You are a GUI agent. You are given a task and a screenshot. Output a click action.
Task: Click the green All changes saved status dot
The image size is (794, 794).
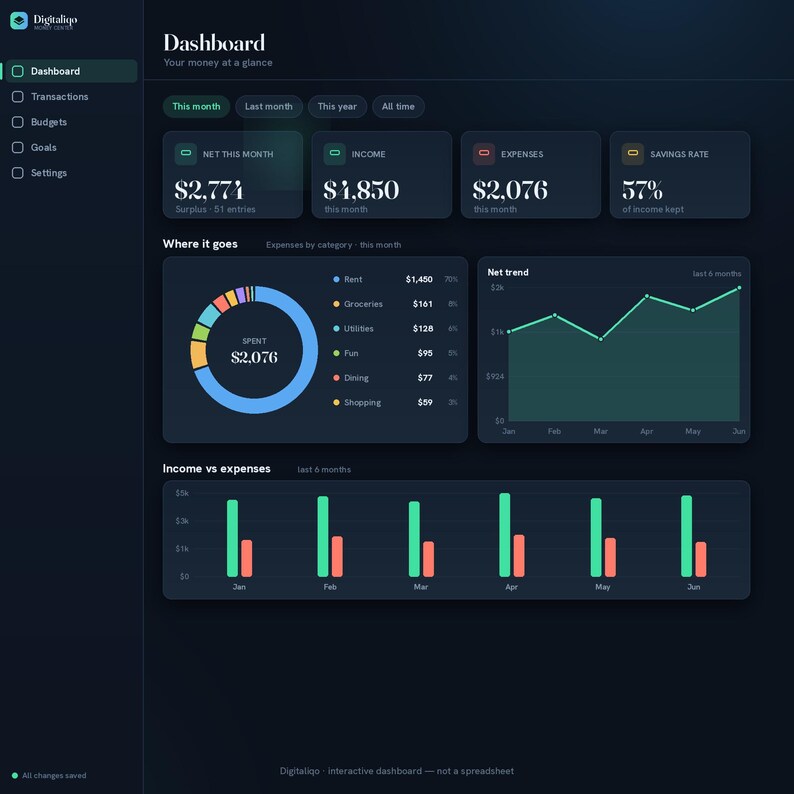tap(15, 775)
